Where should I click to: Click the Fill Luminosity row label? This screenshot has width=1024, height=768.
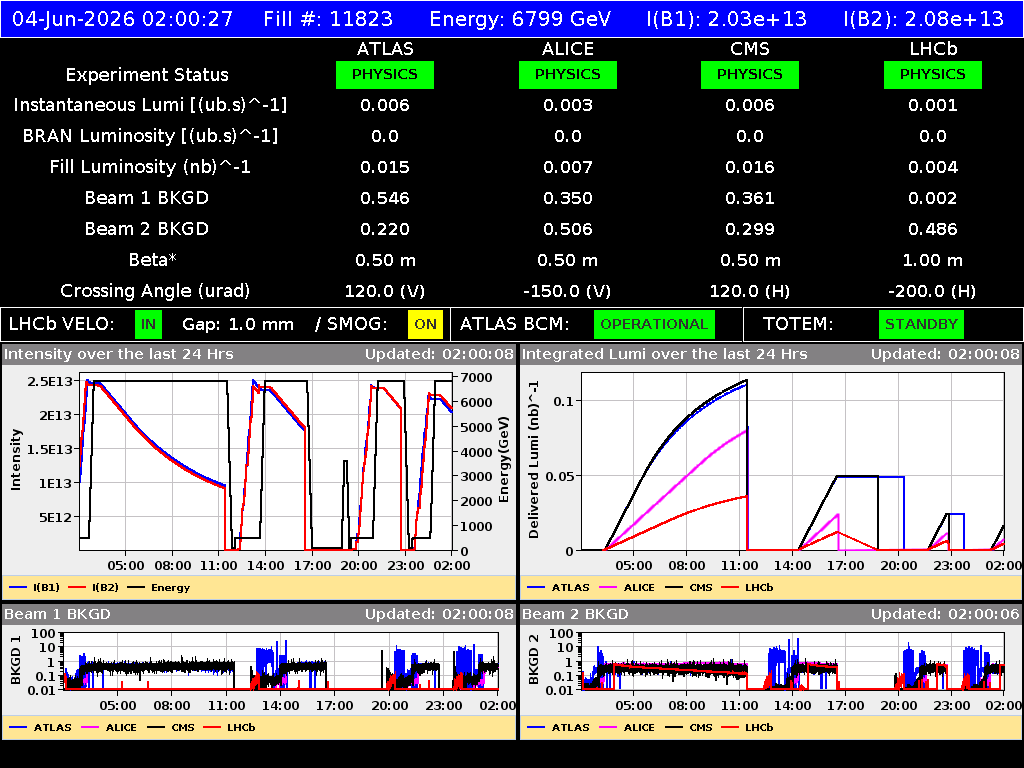tap(150, 167)
